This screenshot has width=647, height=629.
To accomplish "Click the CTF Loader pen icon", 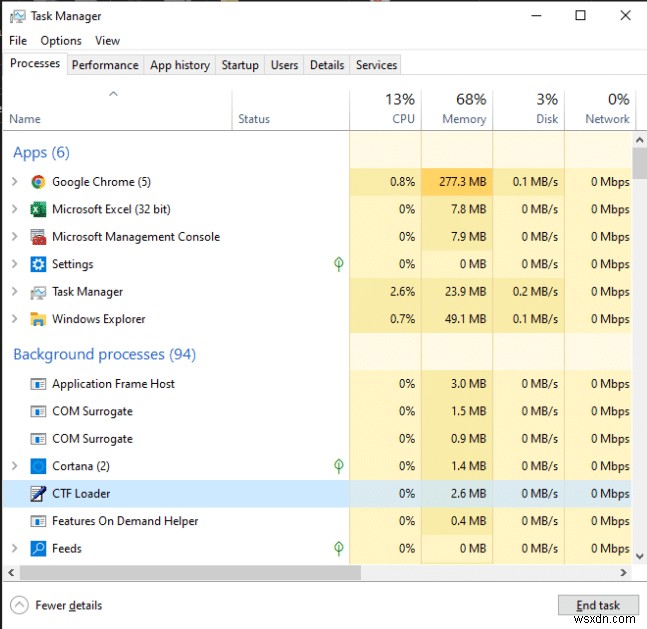I will pos(38,494).
